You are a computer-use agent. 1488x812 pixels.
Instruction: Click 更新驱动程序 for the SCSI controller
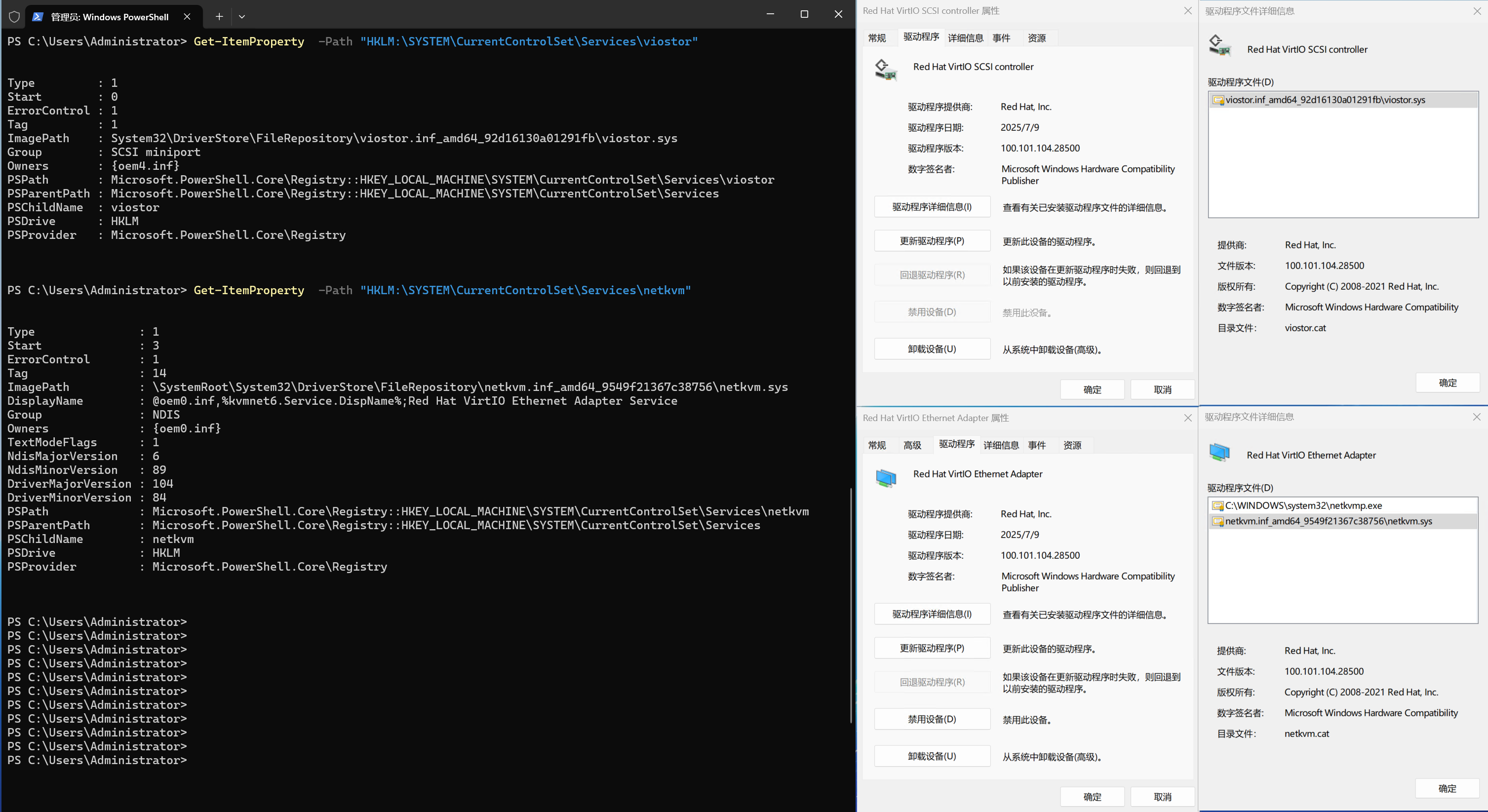(932, 241)
